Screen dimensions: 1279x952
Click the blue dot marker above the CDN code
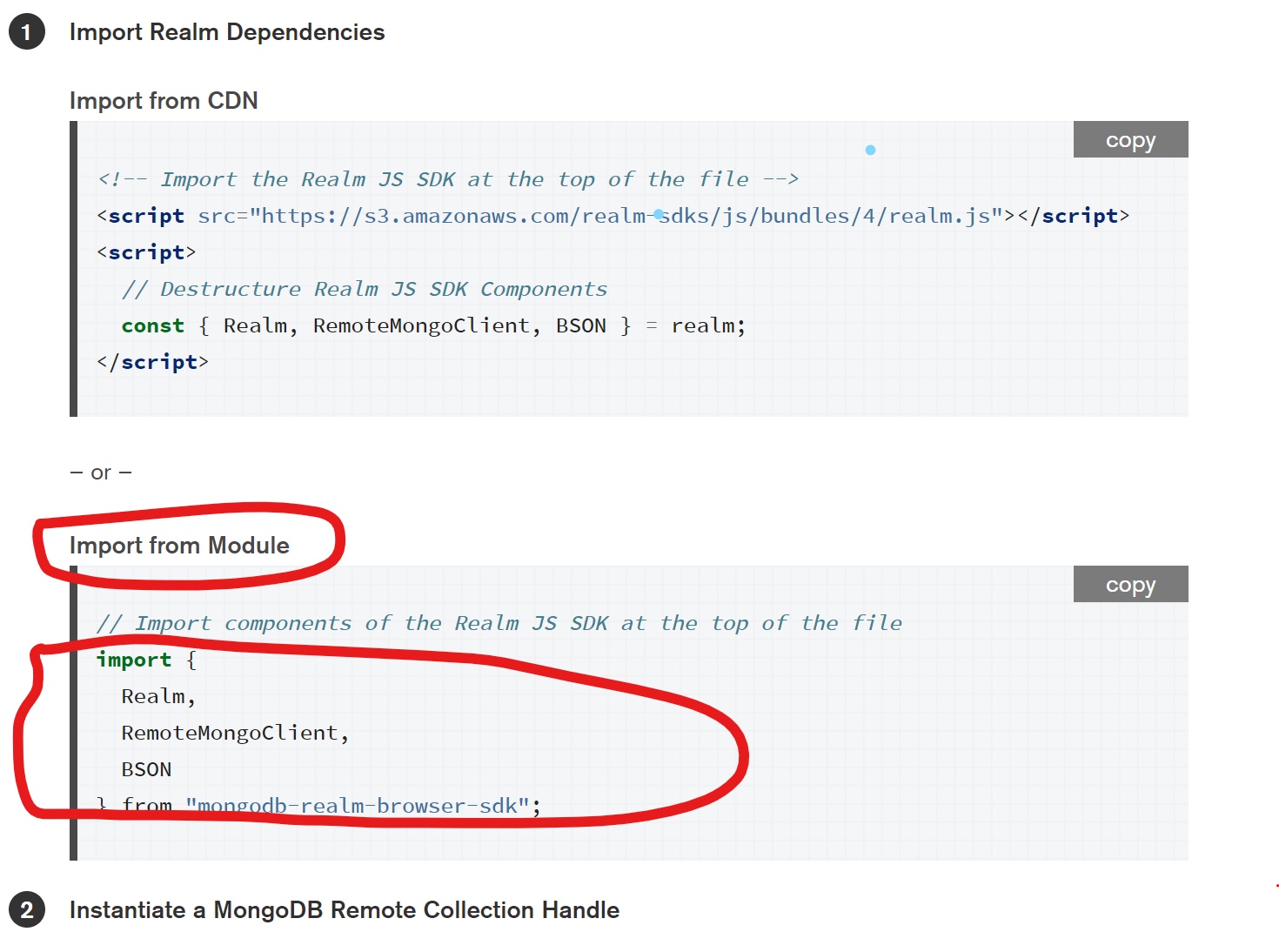click(870, 150)
